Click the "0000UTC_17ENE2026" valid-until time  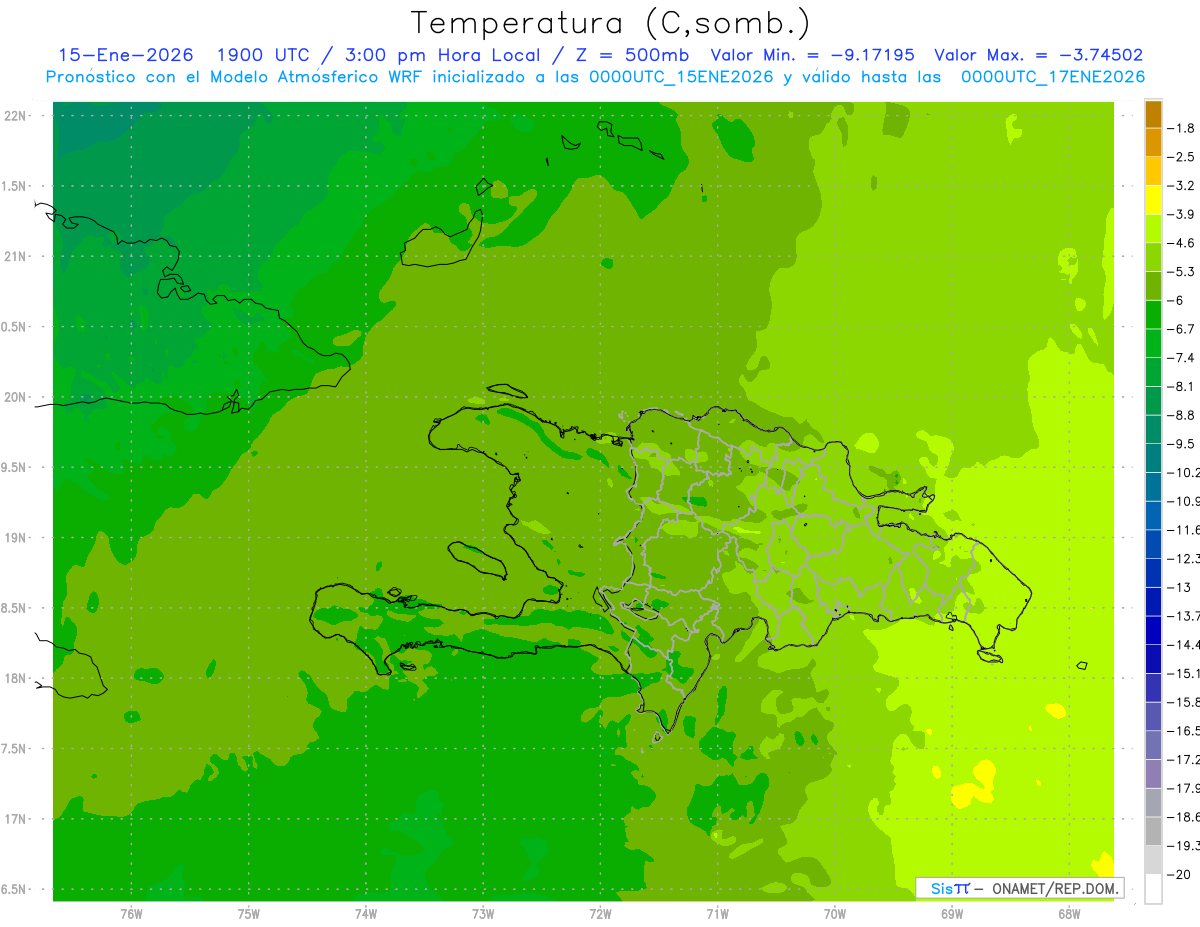pyautogui.click(x=1053, y=77)
